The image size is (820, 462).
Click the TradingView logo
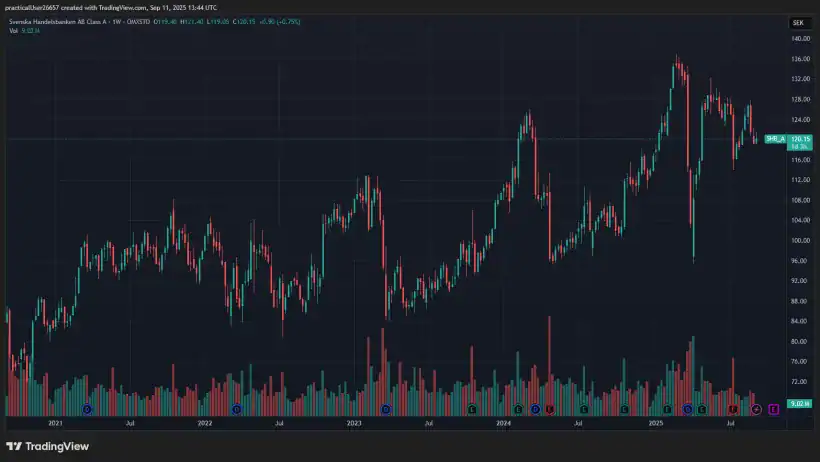pyautogui.click(x=47, y=446)
